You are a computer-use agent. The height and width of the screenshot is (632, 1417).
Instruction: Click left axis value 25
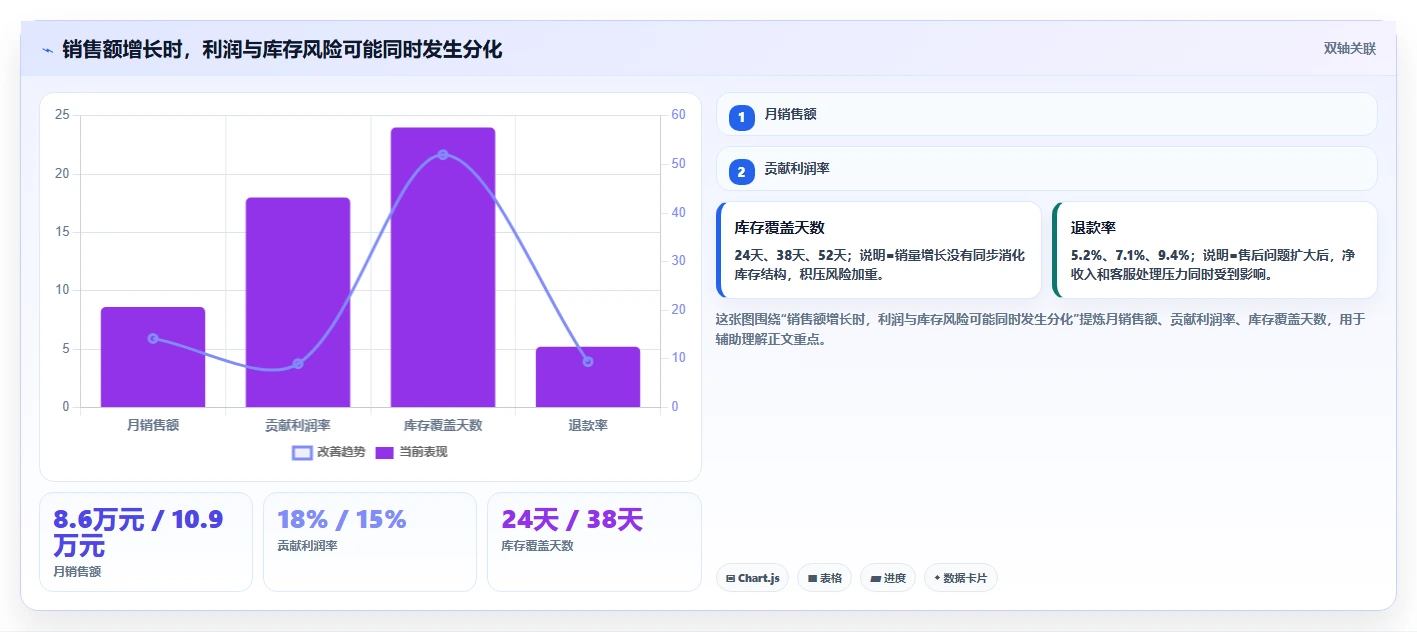62,115
